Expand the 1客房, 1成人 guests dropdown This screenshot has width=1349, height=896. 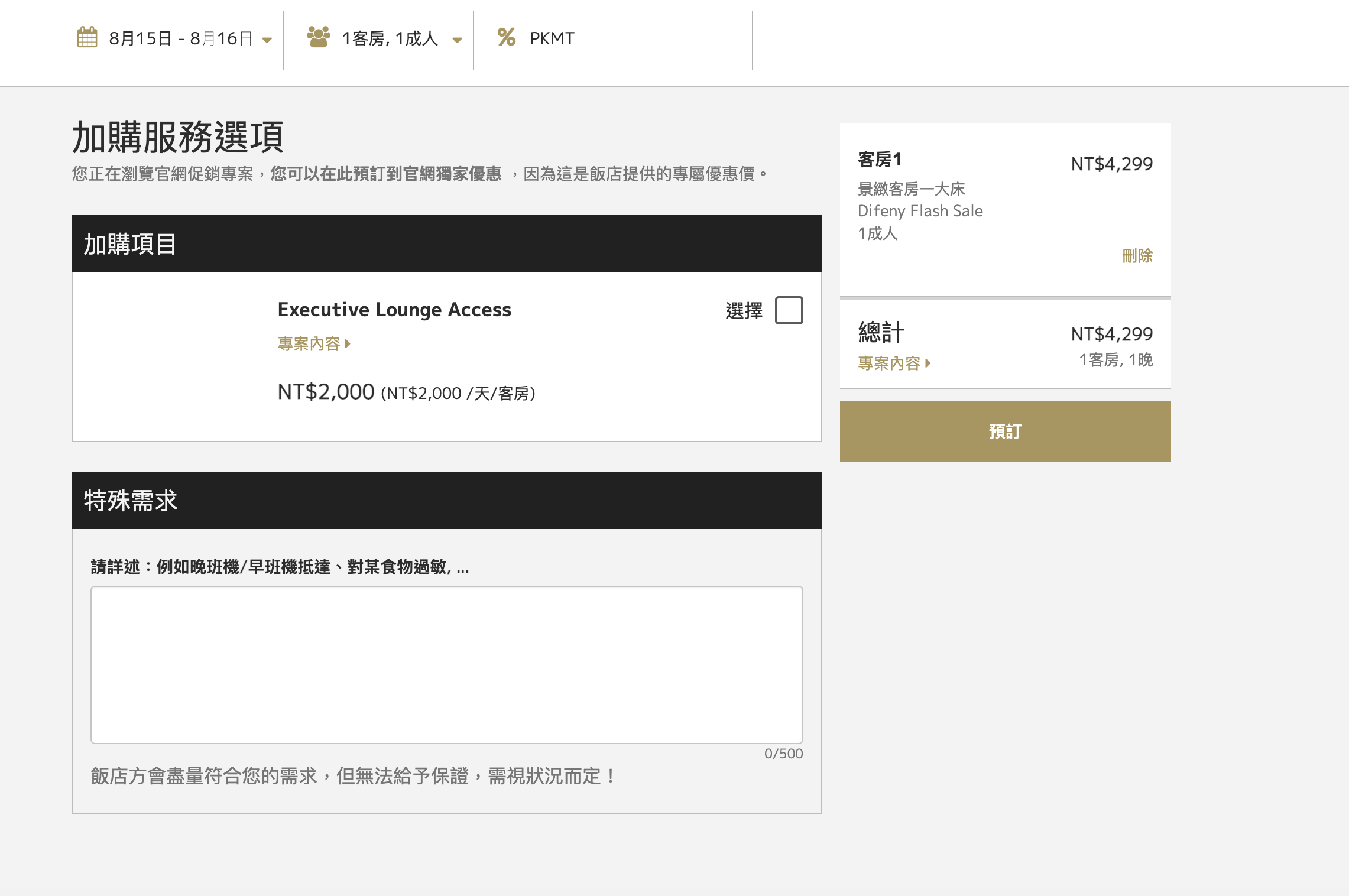[x=385, y=39]
